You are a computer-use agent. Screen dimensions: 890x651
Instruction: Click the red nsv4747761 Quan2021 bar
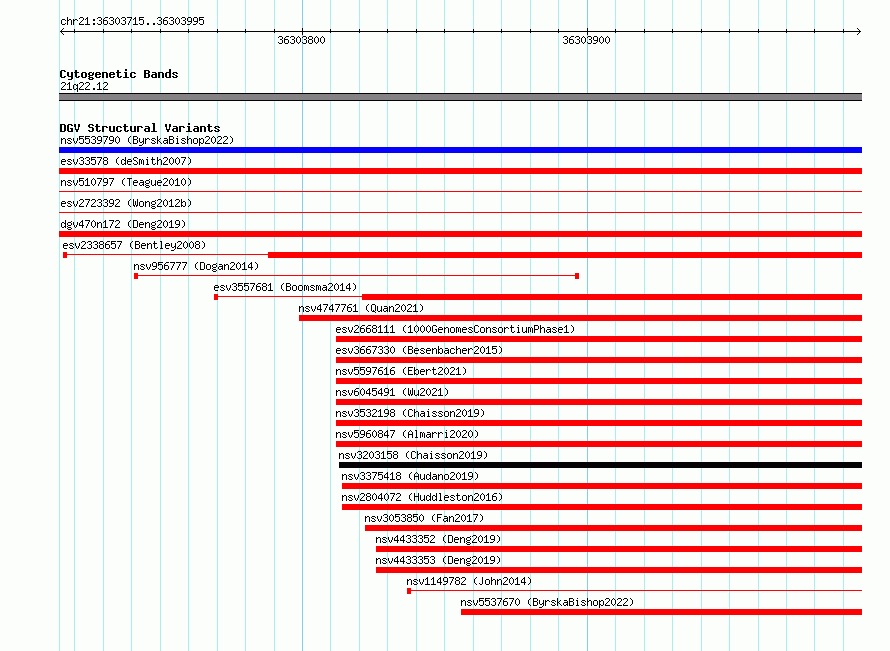point(581,318)
